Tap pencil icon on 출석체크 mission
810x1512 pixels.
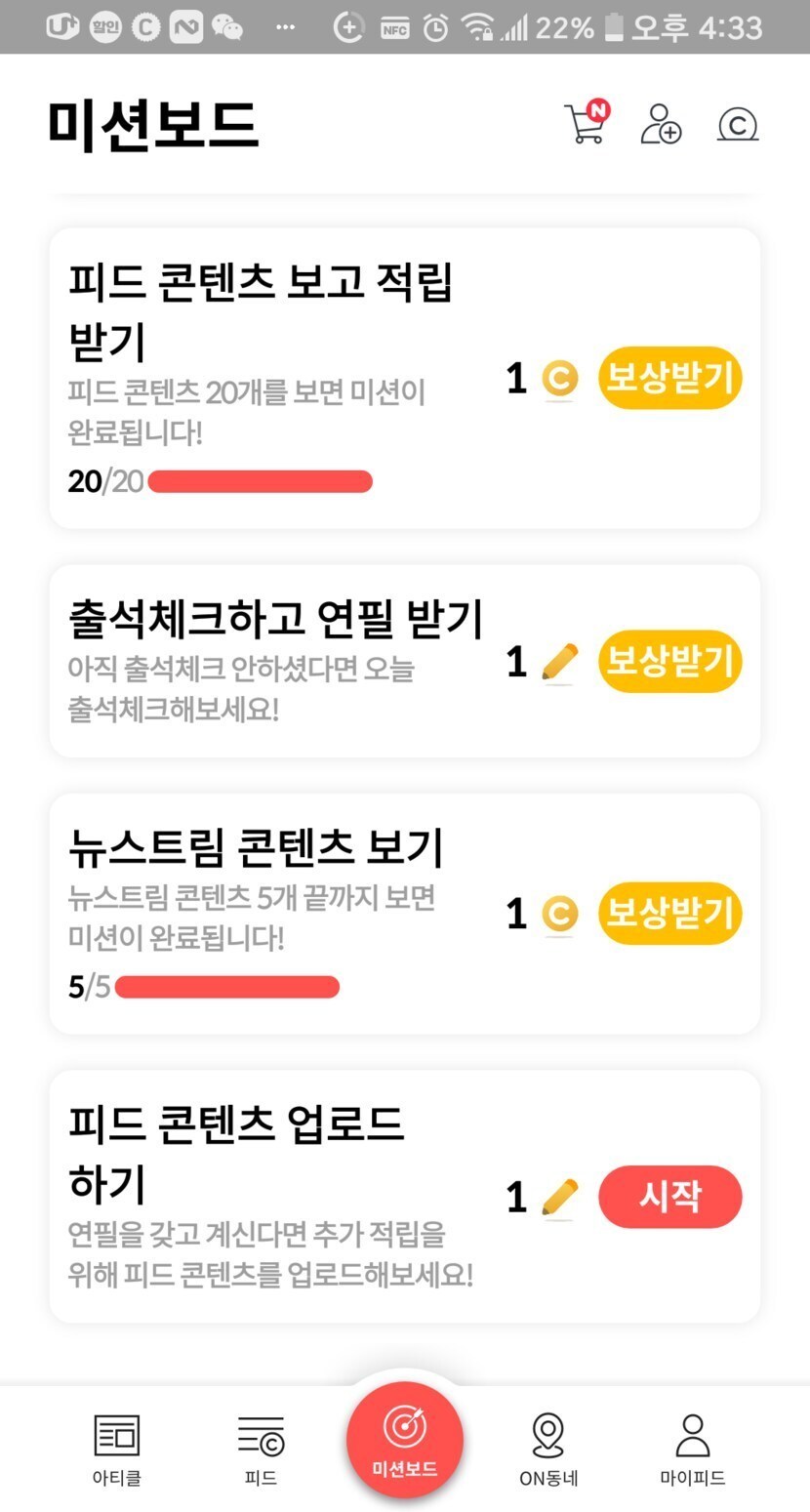(x=559, y=663)
